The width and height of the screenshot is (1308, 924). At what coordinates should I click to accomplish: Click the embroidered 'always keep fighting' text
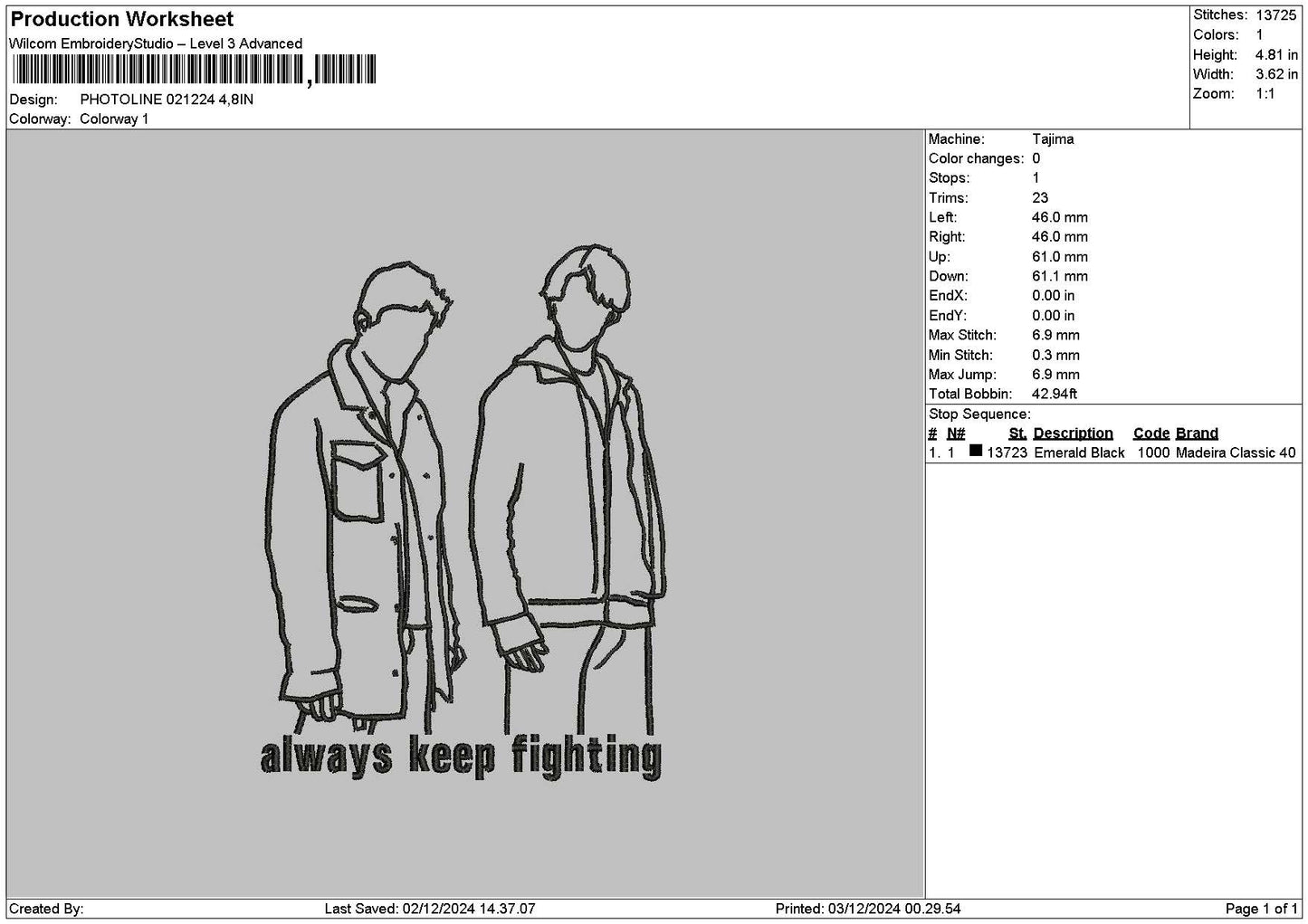tap(461, 757)
